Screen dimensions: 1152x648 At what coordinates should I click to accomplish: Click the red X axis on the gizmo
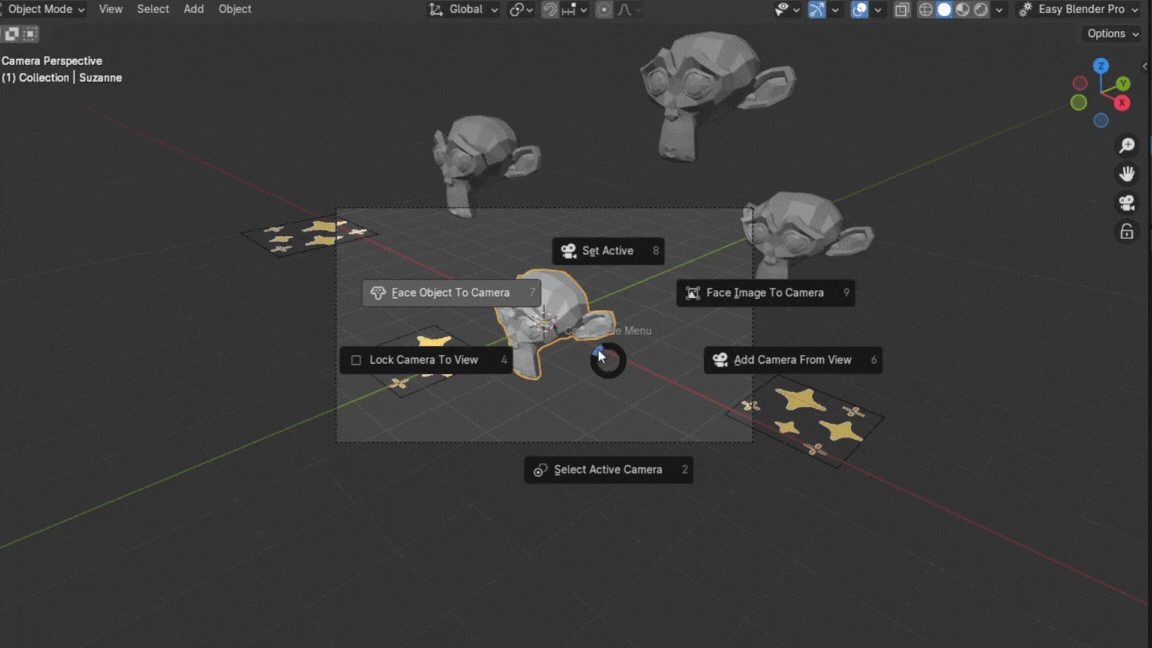pos(1122,103)
